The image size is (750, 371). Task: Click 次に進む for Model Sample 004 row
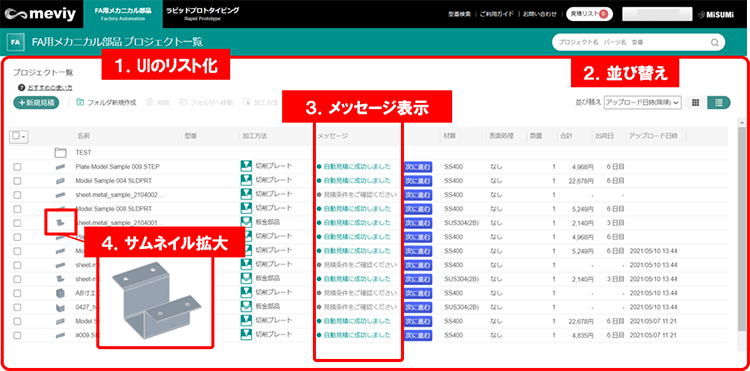(x=418, y=181)
